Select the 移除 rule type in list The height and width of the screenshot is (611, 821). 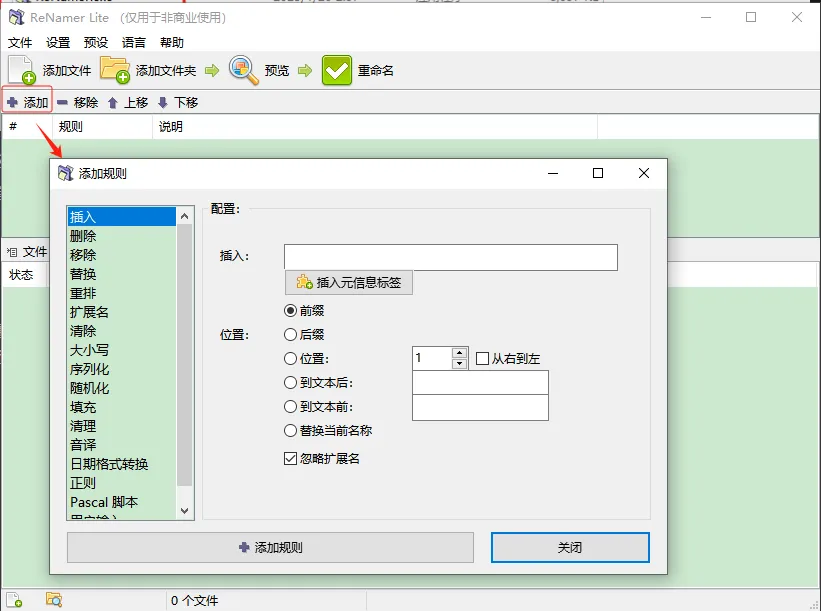pos(121,255)
